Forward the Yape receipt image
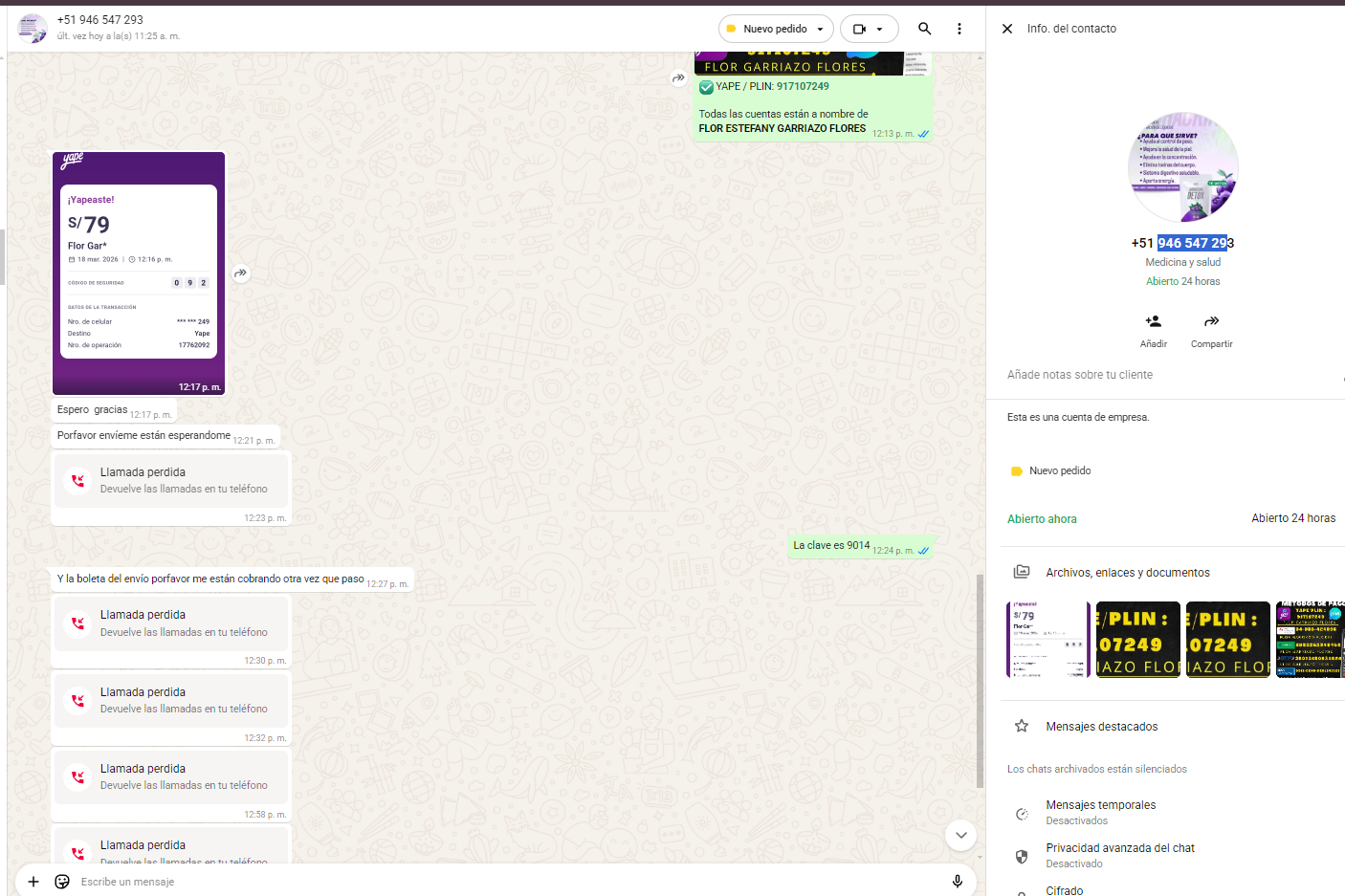 coord(241,273)
